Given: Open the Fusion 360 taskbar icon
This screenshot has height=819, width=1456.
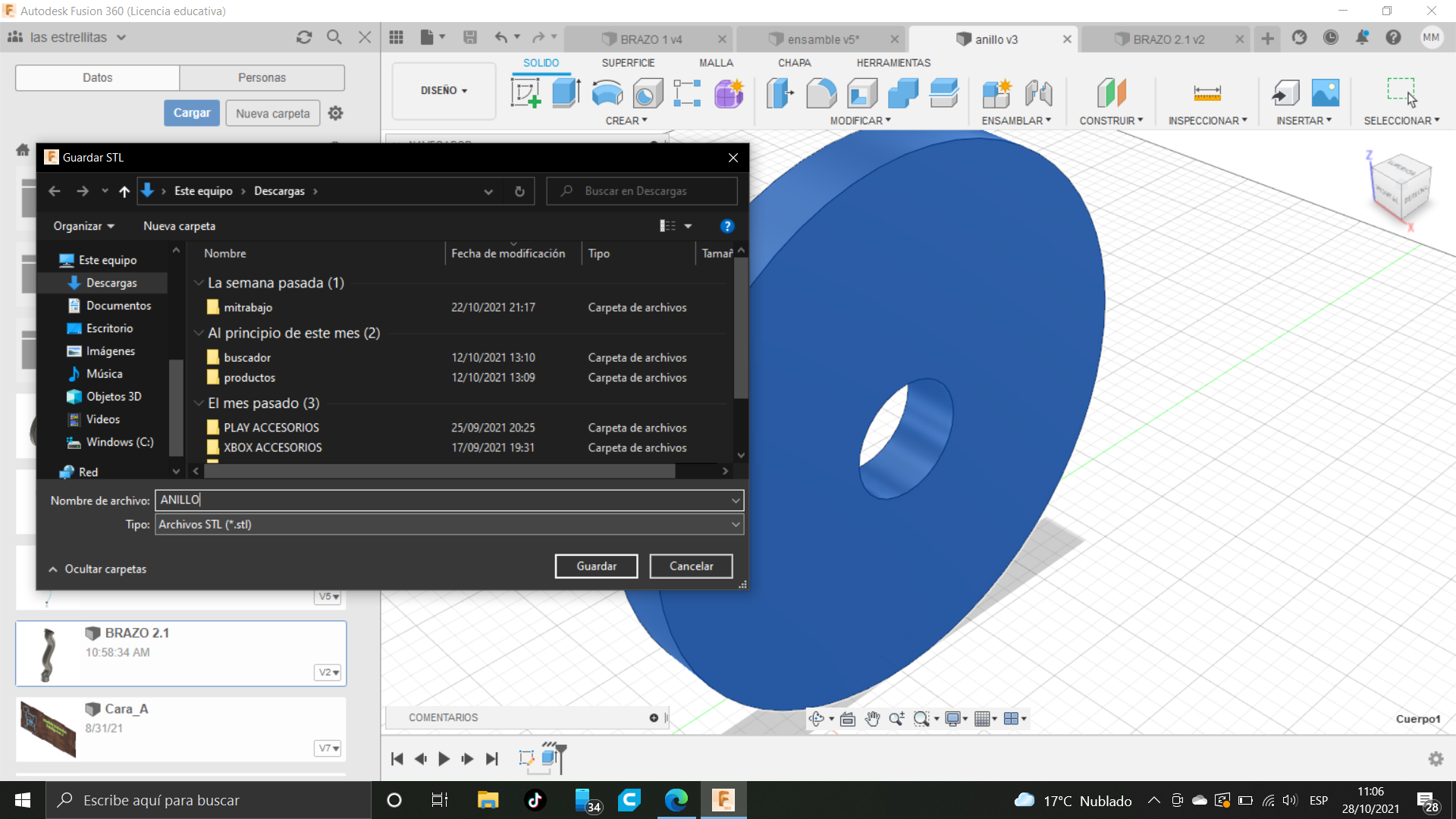Looking at the screenshot, I should (x=723, y=800).
